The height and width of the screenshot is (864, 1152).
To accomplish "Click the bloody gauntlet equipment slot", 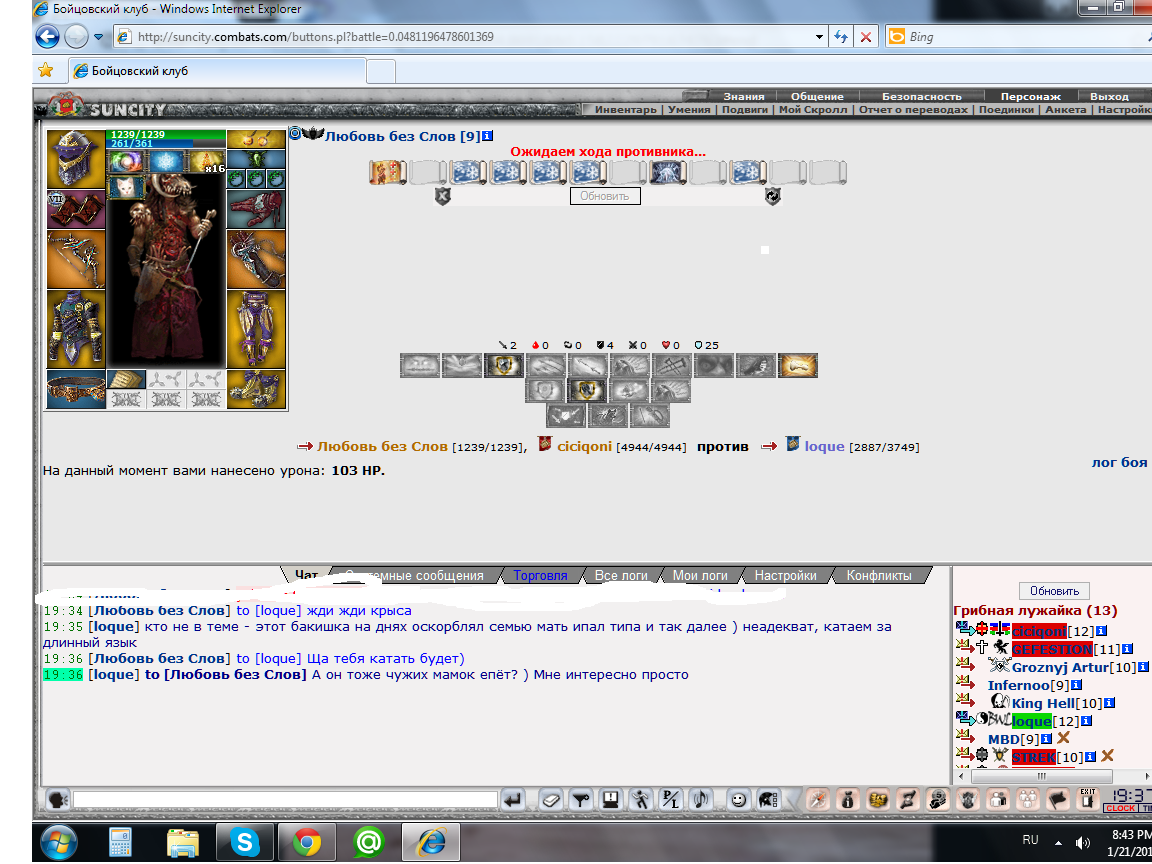I will [x=256, y=209].
